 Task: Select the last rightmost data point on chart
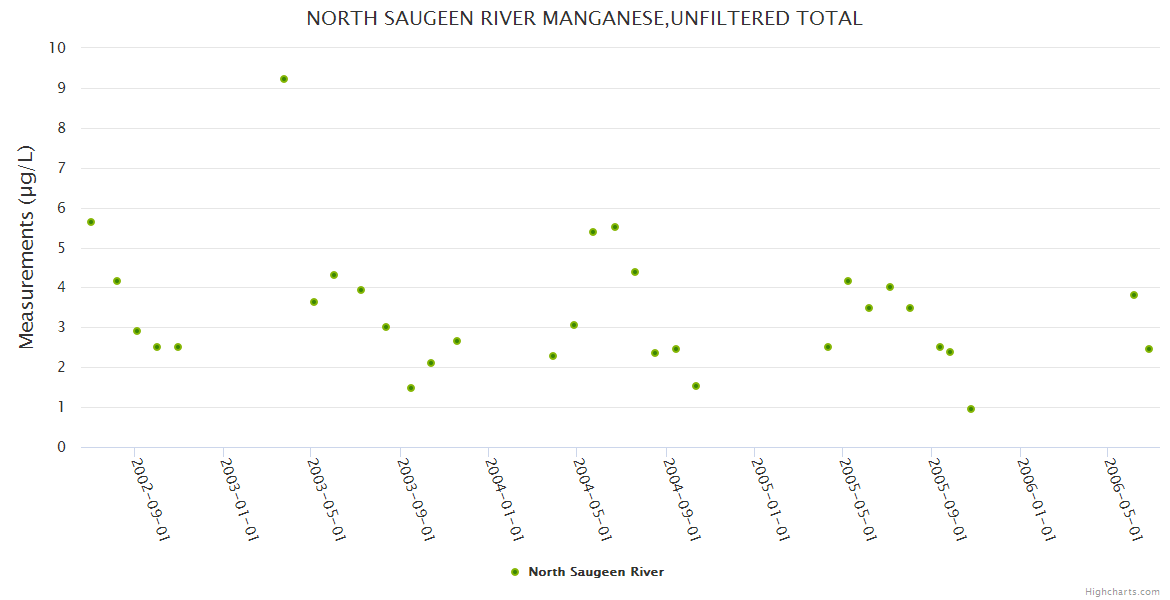coord(1149,349)
